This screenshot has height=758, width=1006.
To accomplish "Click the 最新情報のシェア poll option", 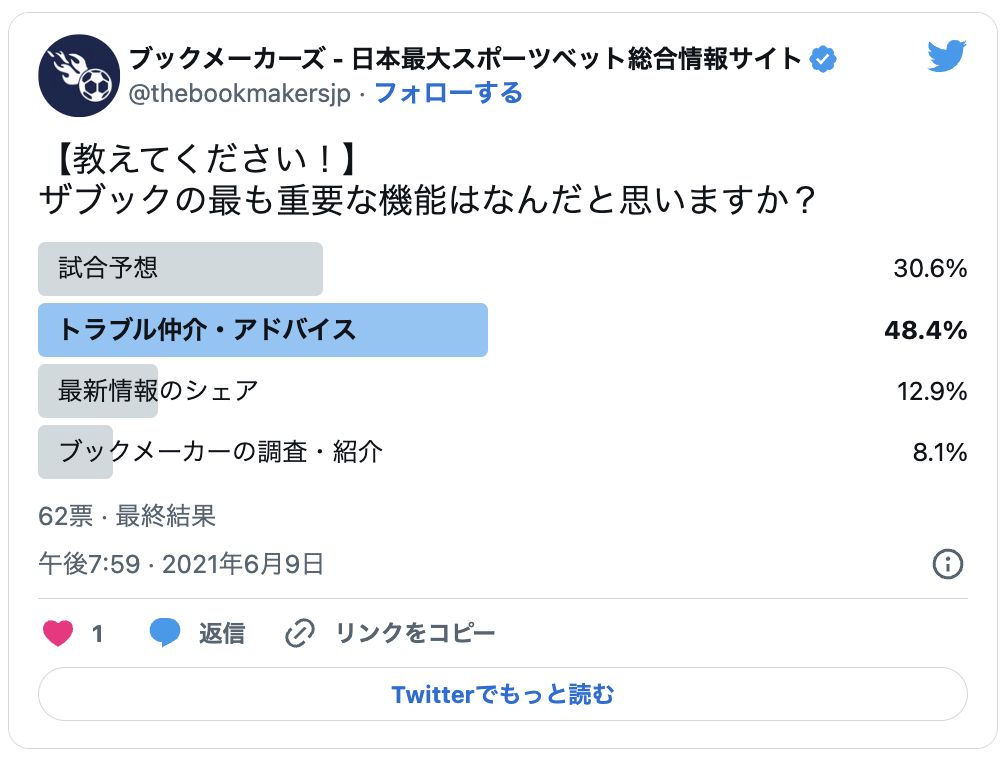I will pyautogui.click(x=158, y=391).
